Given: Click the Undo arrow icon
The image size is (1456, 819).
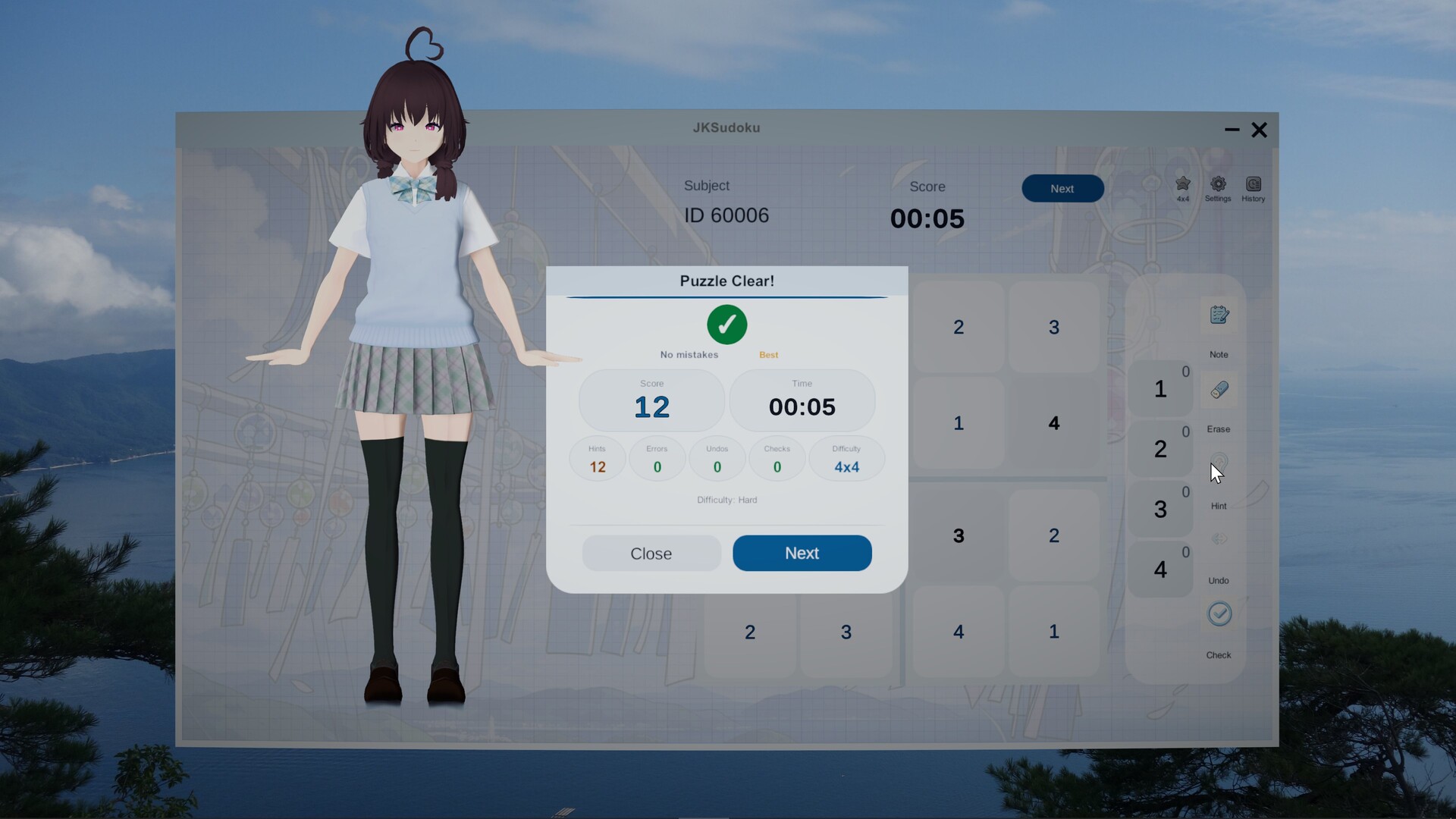Looking at the screenshot, I should click(1219, 539).
